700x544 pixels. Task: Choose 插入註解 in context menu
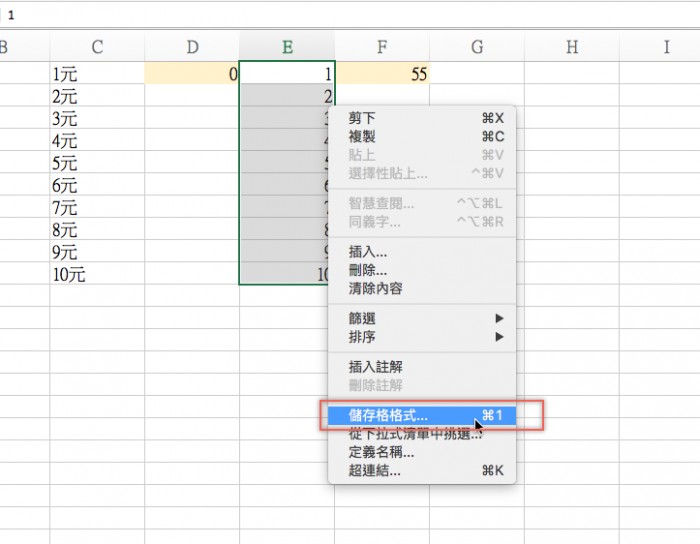[x=422, y=367]
